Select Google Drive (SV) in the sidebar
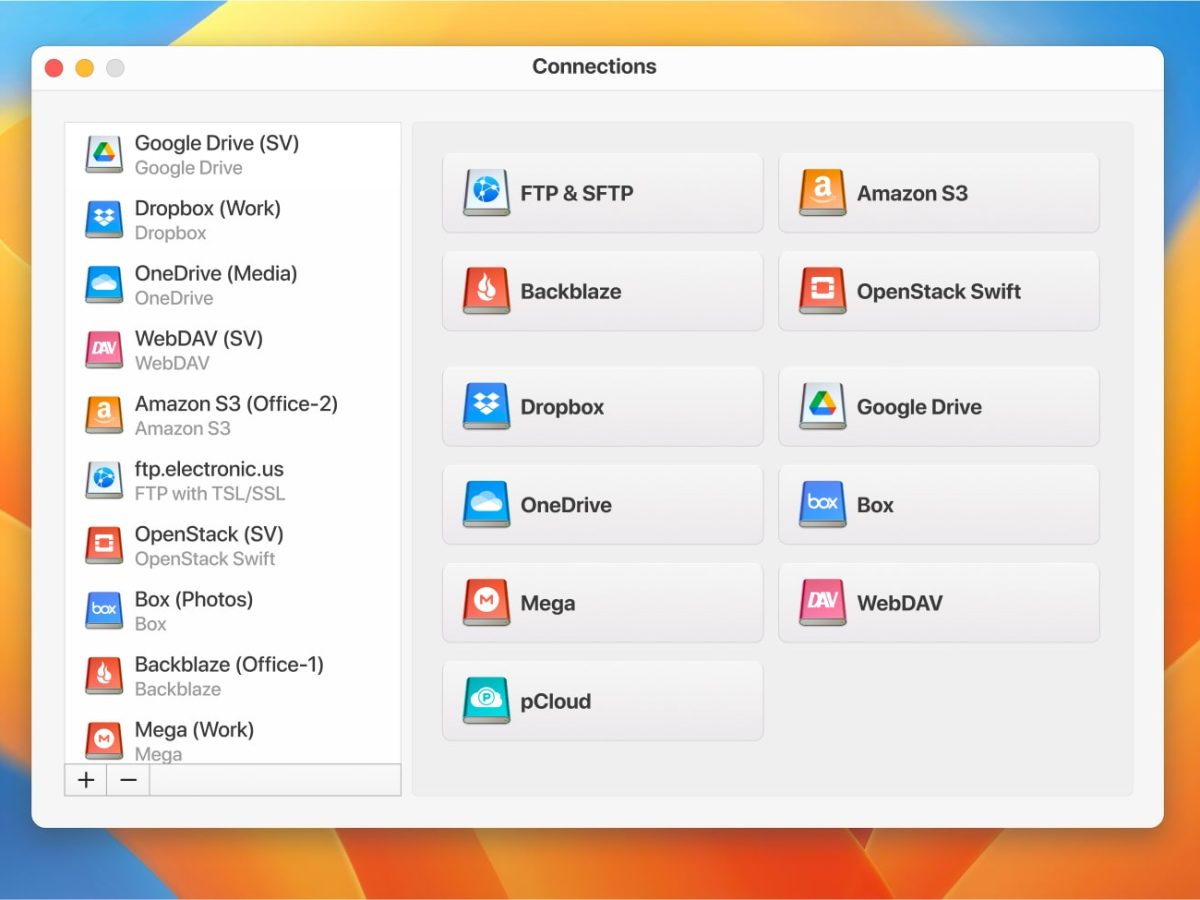Viewport: 1200px width, 900px height. (x=216, y=155)
